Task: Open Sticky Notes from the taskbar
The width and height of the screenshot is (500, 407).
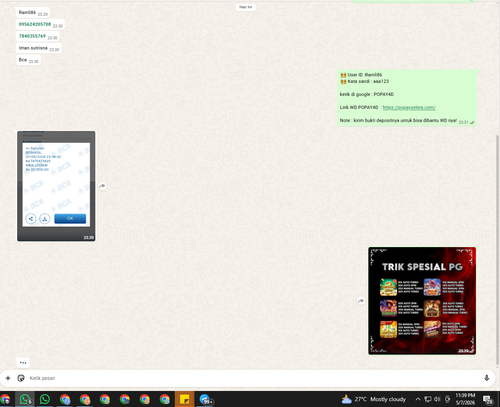Action: click(184, 399)
